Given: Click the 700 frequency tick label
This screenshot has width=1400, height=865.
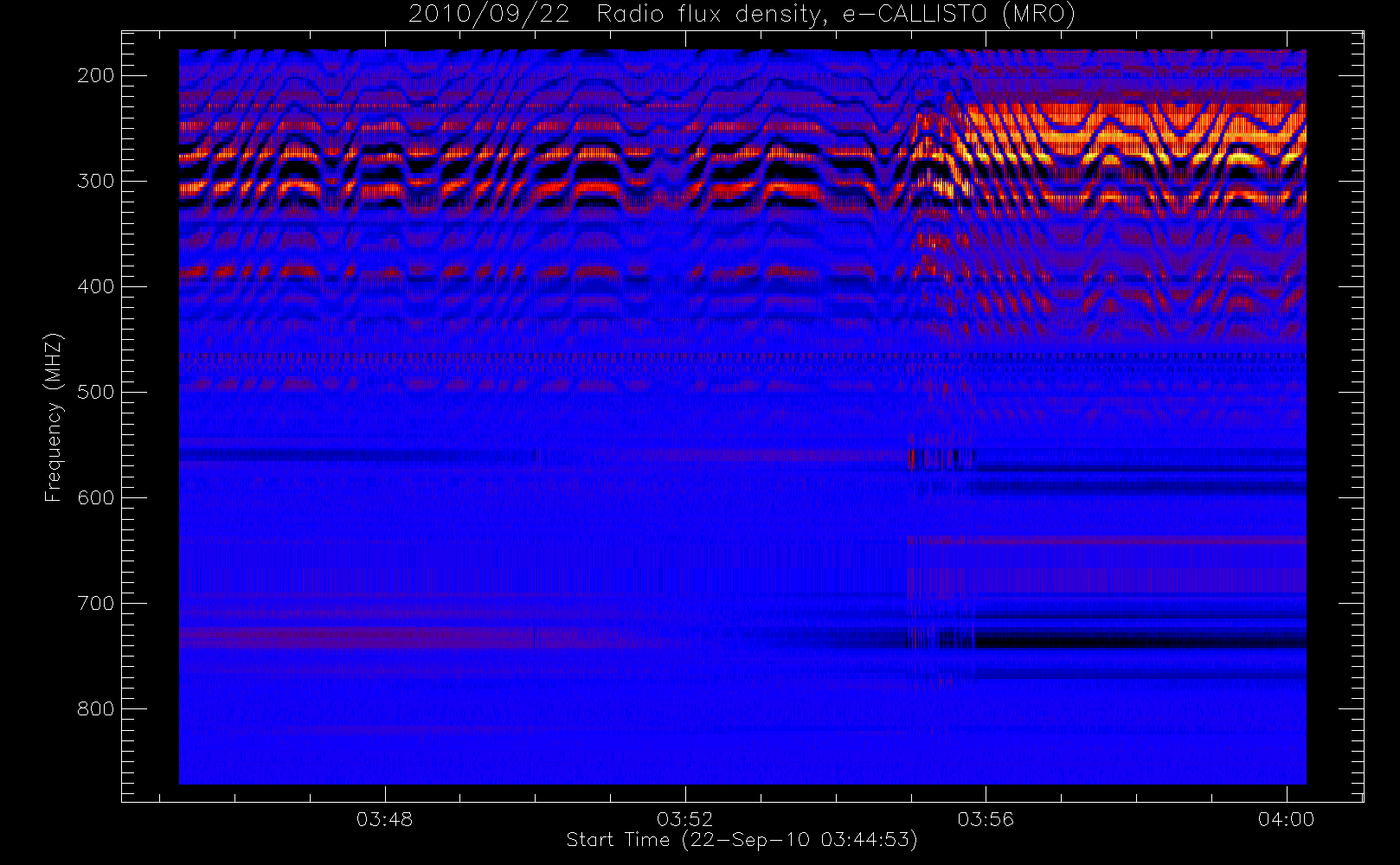Looking at the screenshot, I should click(96, 603).
